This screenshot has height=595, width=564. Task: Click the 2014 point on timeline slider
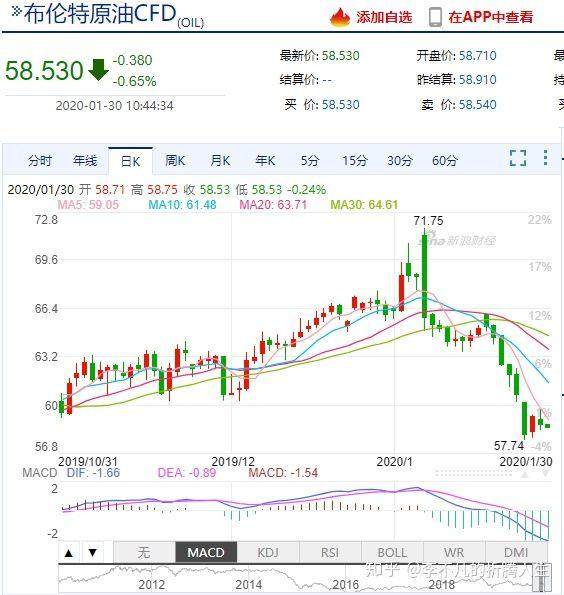click(x=249, y=585)
